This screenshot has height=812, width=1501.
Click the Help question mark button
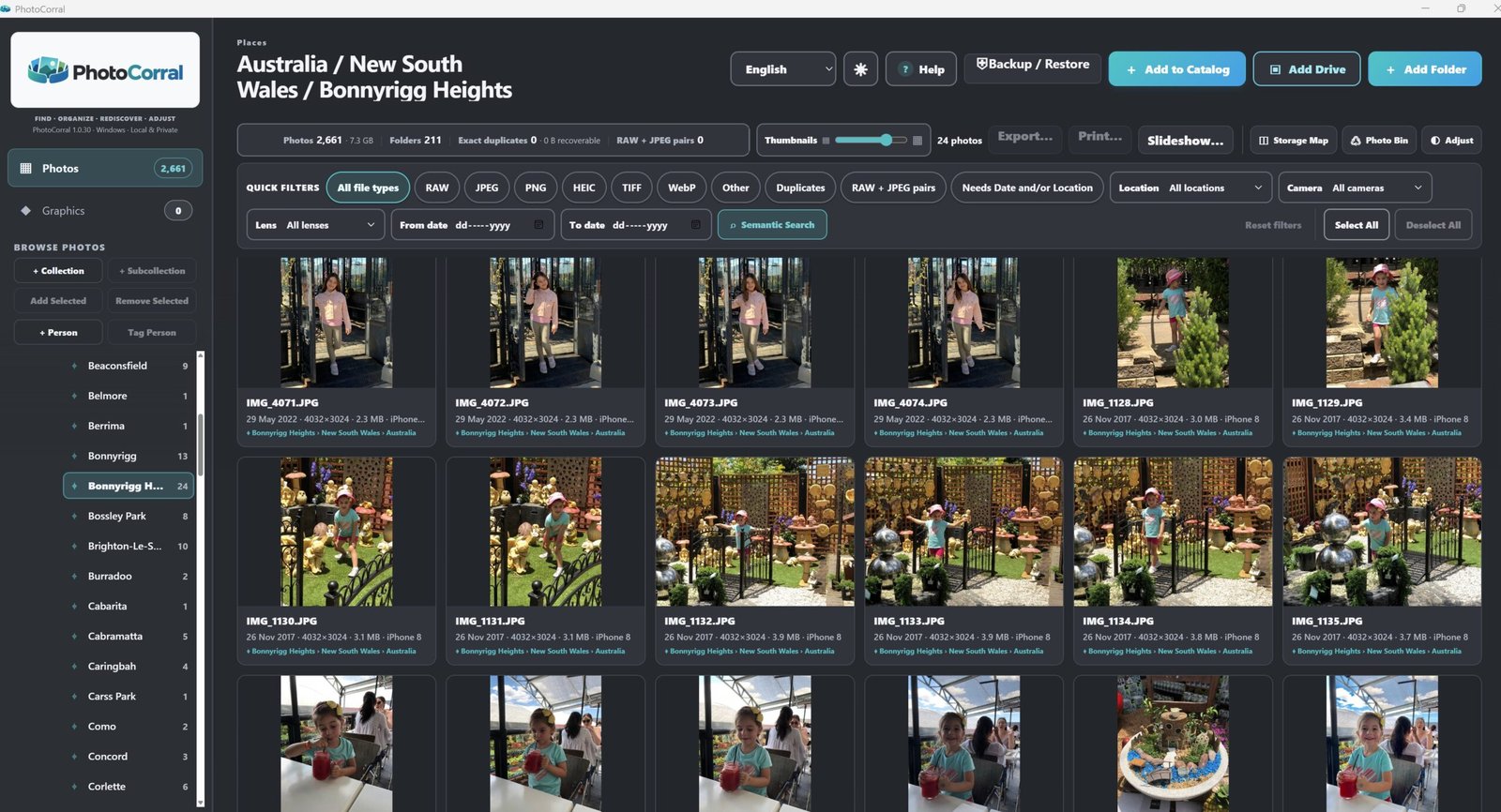tap(921, 69)
